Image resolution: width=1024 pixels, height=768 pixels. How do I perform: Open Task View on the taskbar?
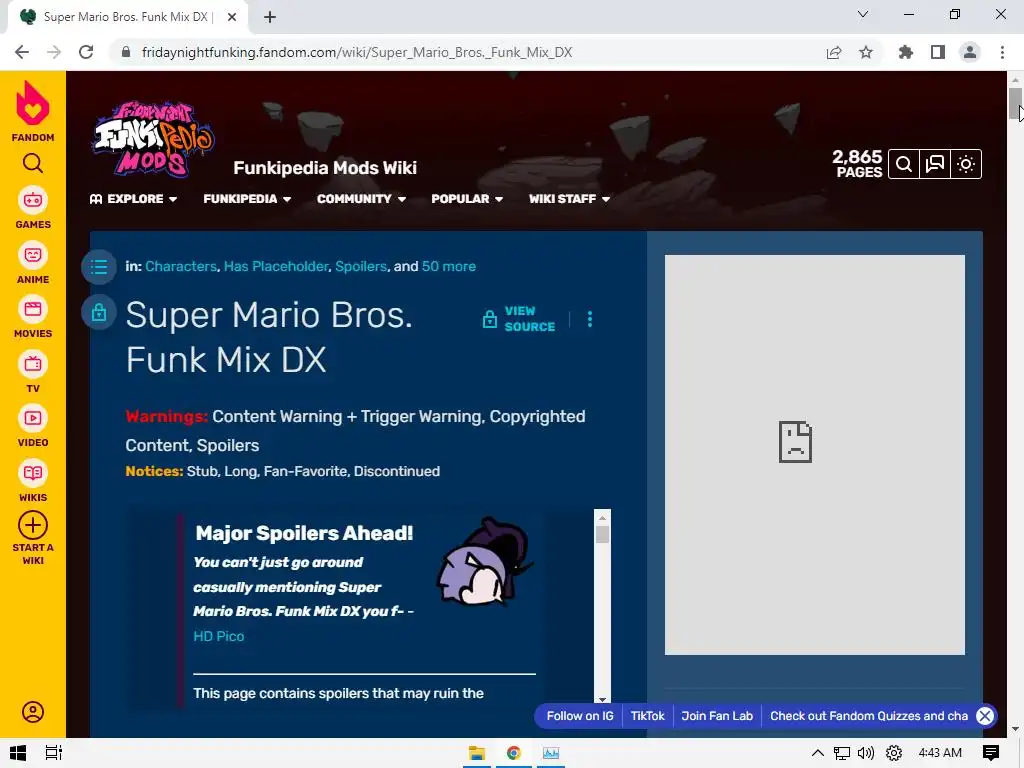[x=54, y=753]
